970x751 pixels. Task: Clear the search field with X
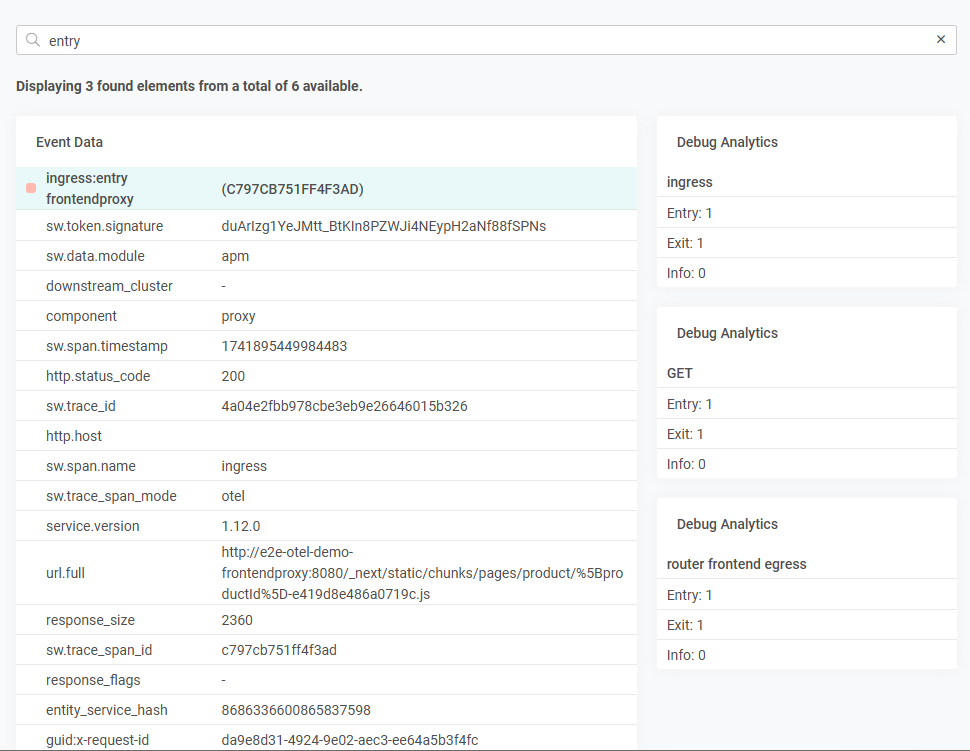[x=940, y=40]
